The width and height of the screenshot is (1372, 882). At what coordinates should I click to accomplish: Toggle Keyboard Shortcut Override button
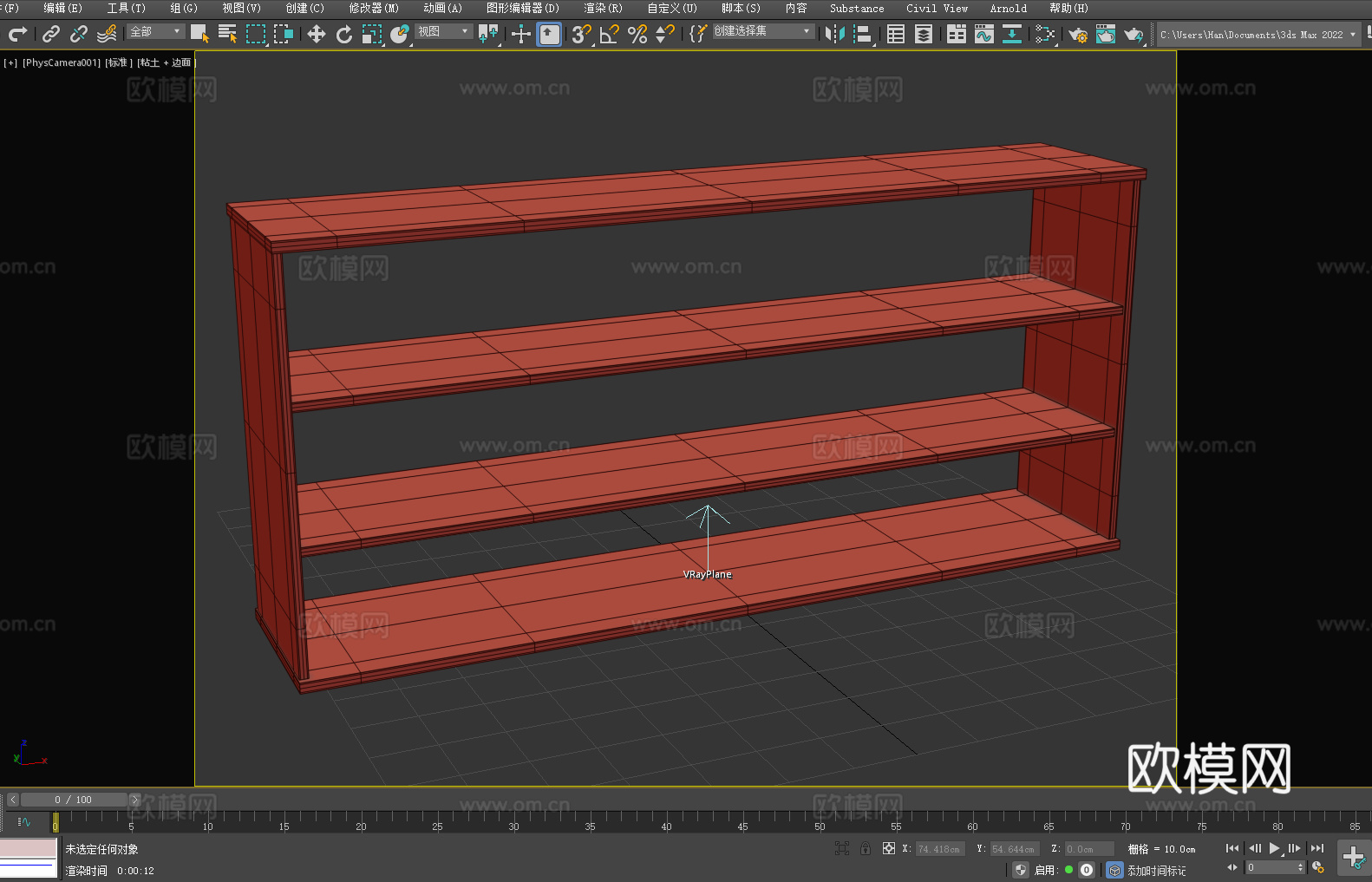(549, 34)
